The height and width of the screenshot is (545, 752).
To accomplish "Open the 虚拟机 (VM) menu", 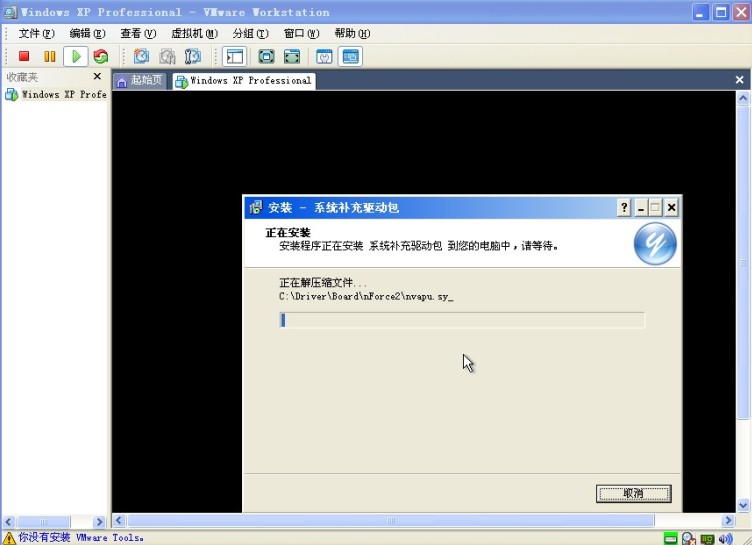I will pos(194,33).
